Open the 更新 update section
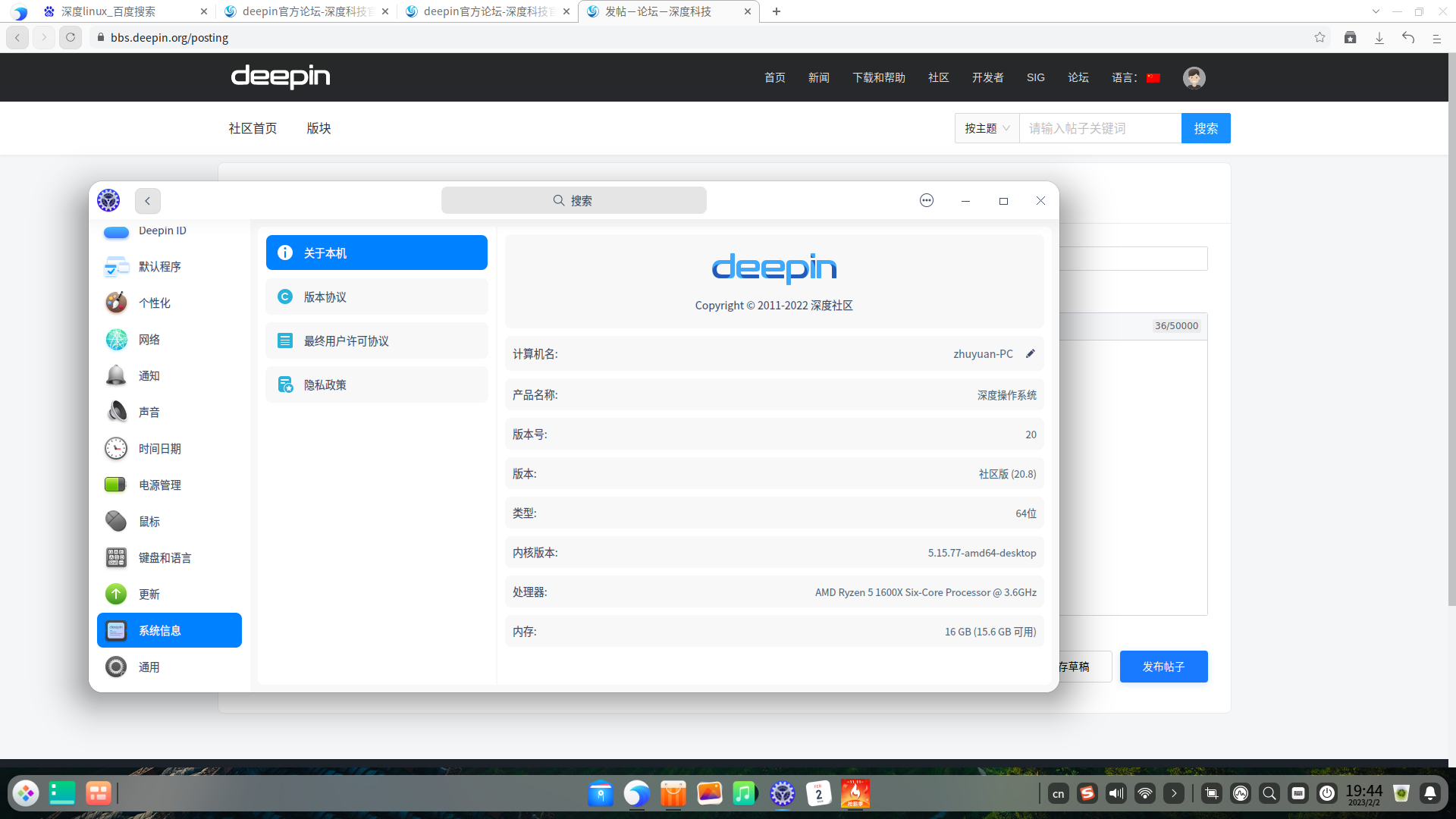This screenshot has height=819, width=1456. click(x=149, y=594)
